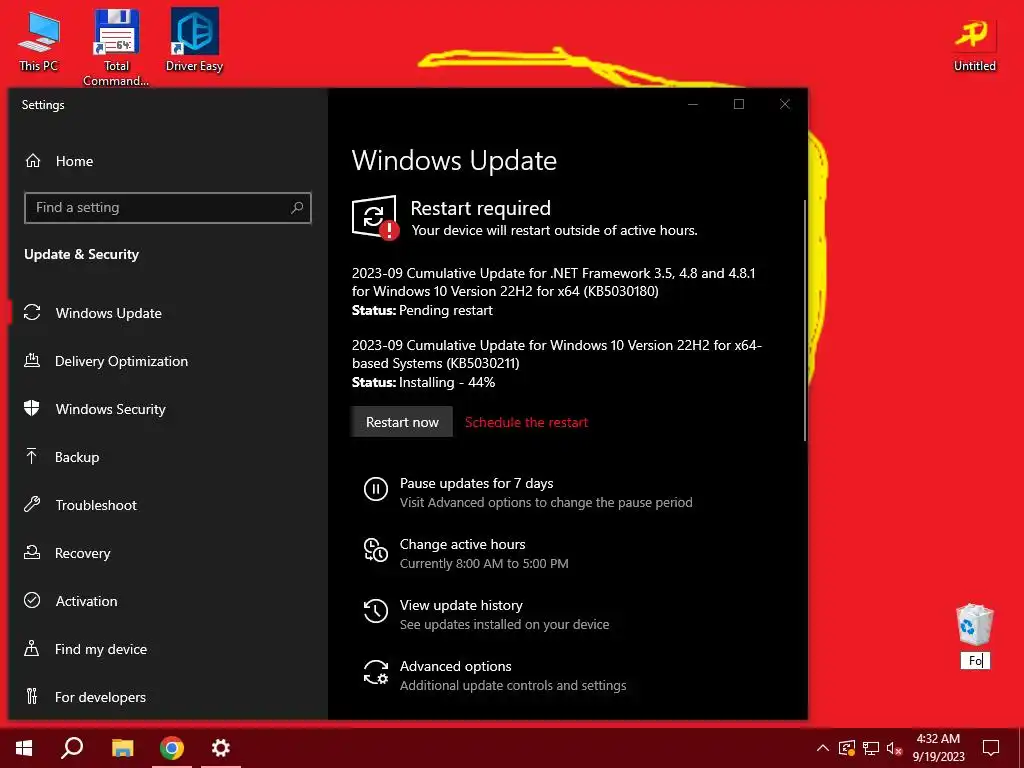Open the This PC desktop icon
The height and width of the screenshot is (768, 1024).
(x=39, y=41)
